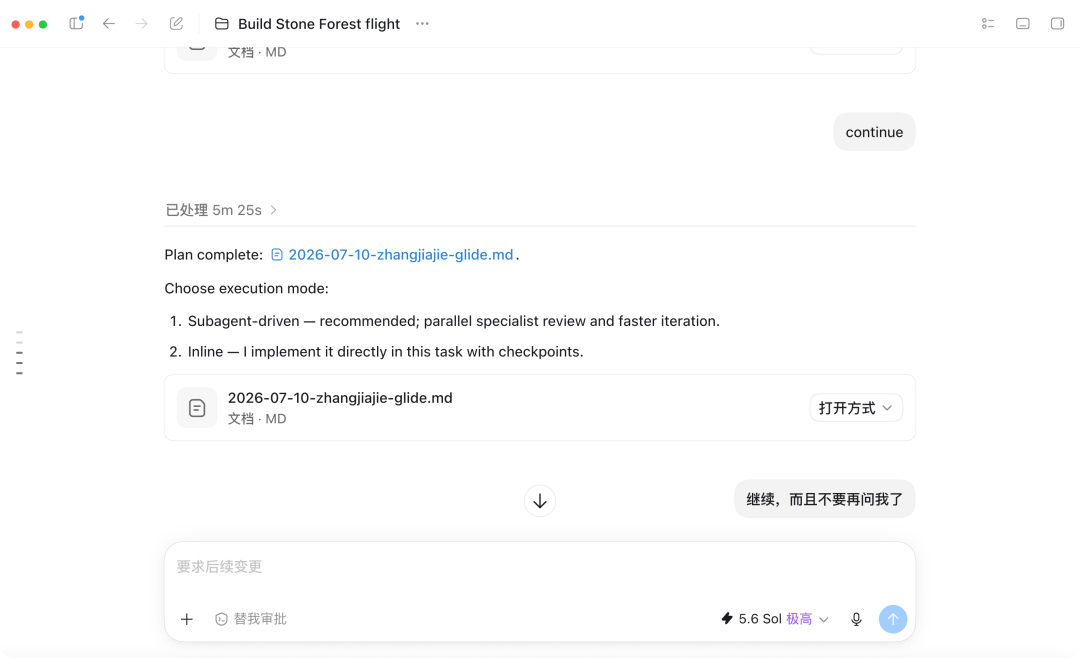
Task: Click the 2026-07-10-zhangjiajie-glide.md file card name
Action: point(340,398)
